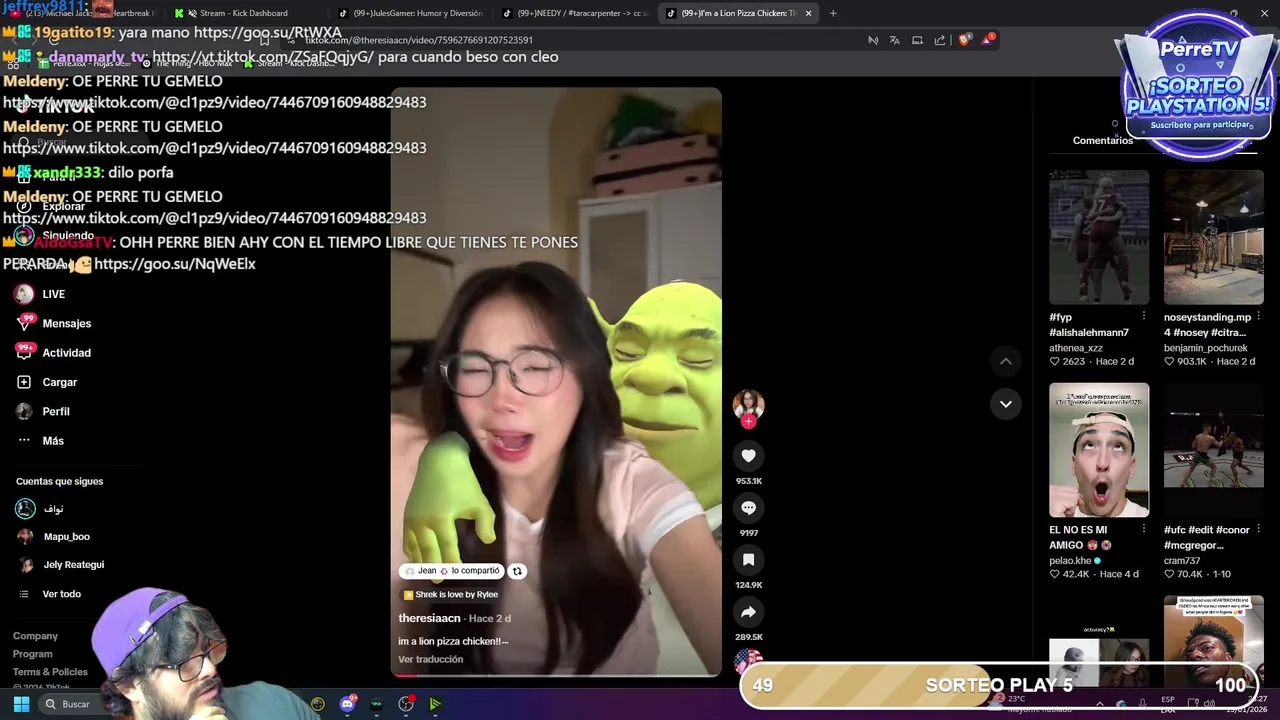Click the video progress bar

click(556, 675)
